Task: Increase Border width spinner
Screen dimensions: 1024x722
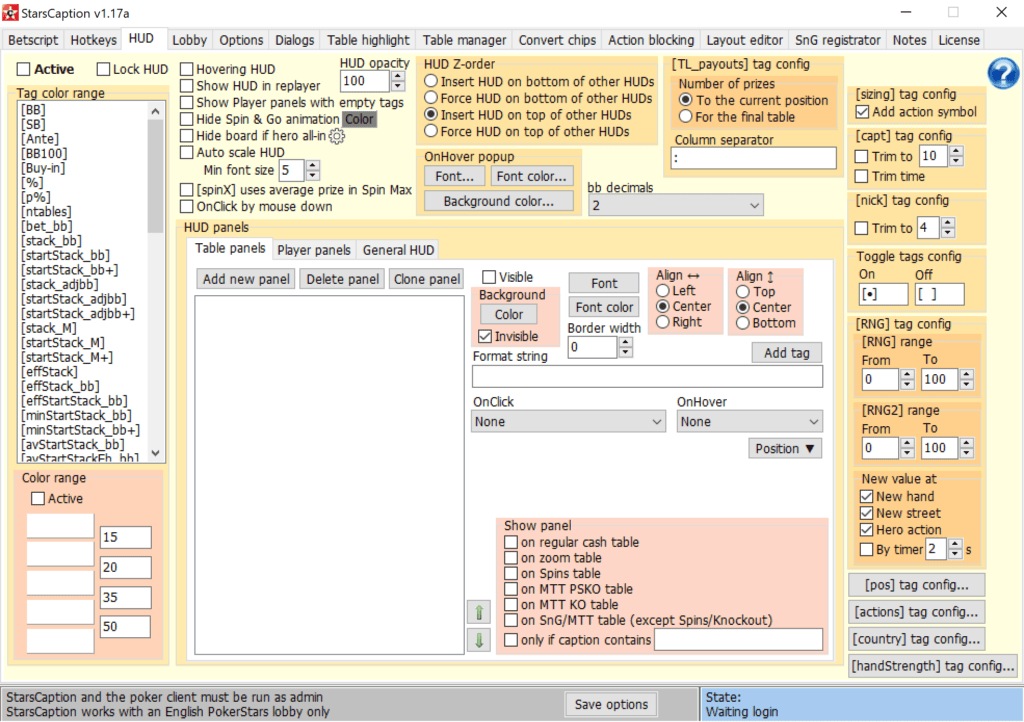Action: [x=626, y=343]
